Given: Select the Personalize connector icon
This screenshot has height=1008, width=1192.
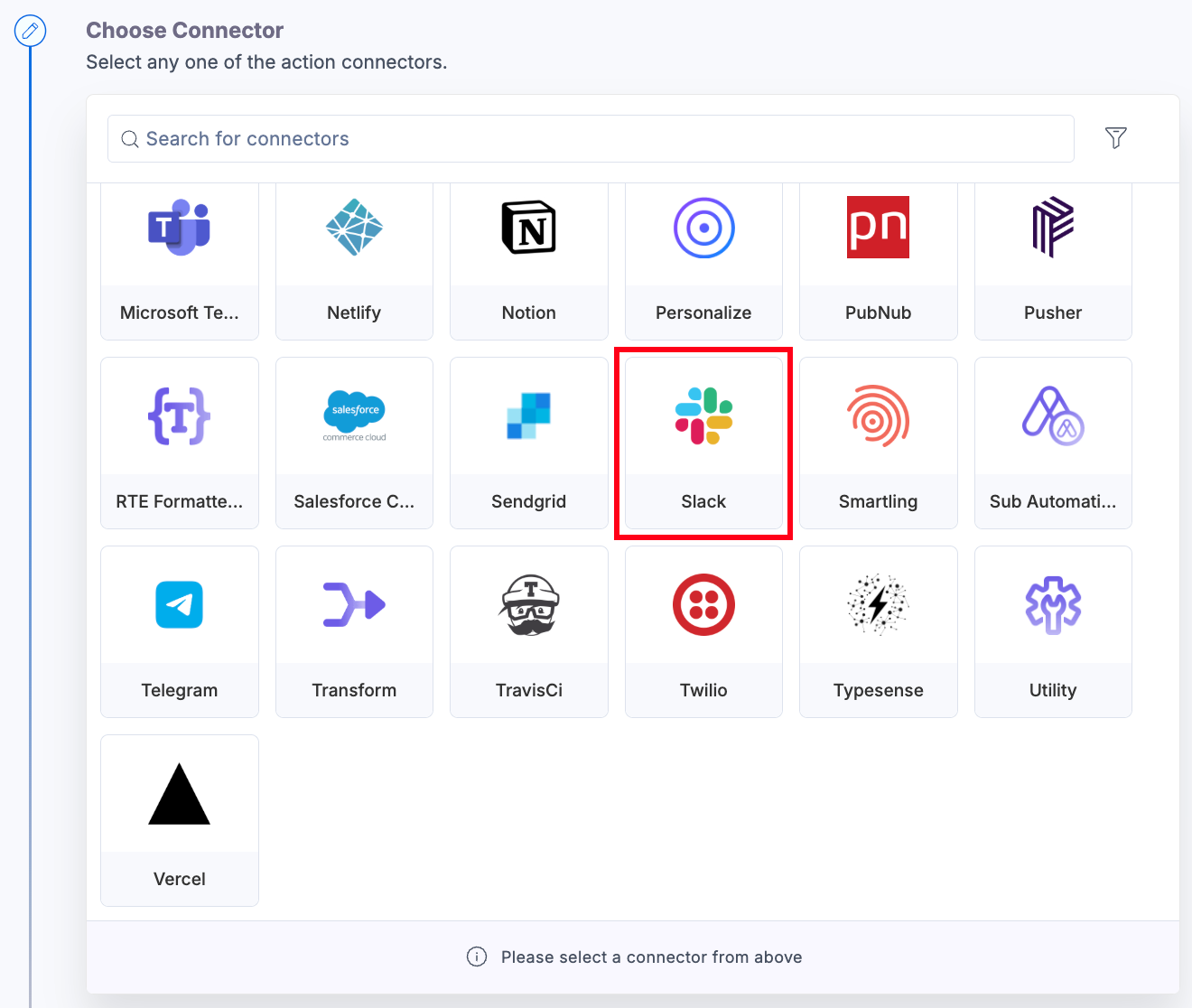Looking at the screenshot, I should pyautogui.click(x=703, y=228).
